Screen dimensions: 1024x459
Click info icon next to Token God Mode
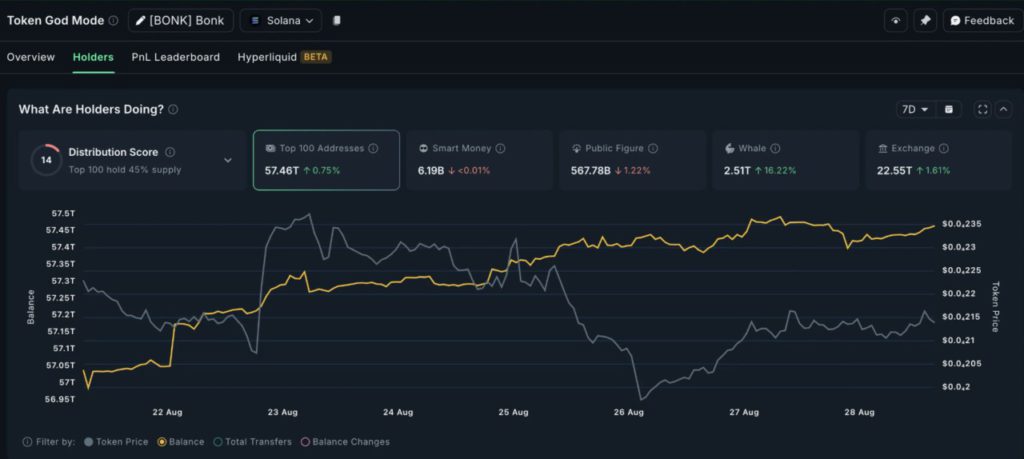113,20
